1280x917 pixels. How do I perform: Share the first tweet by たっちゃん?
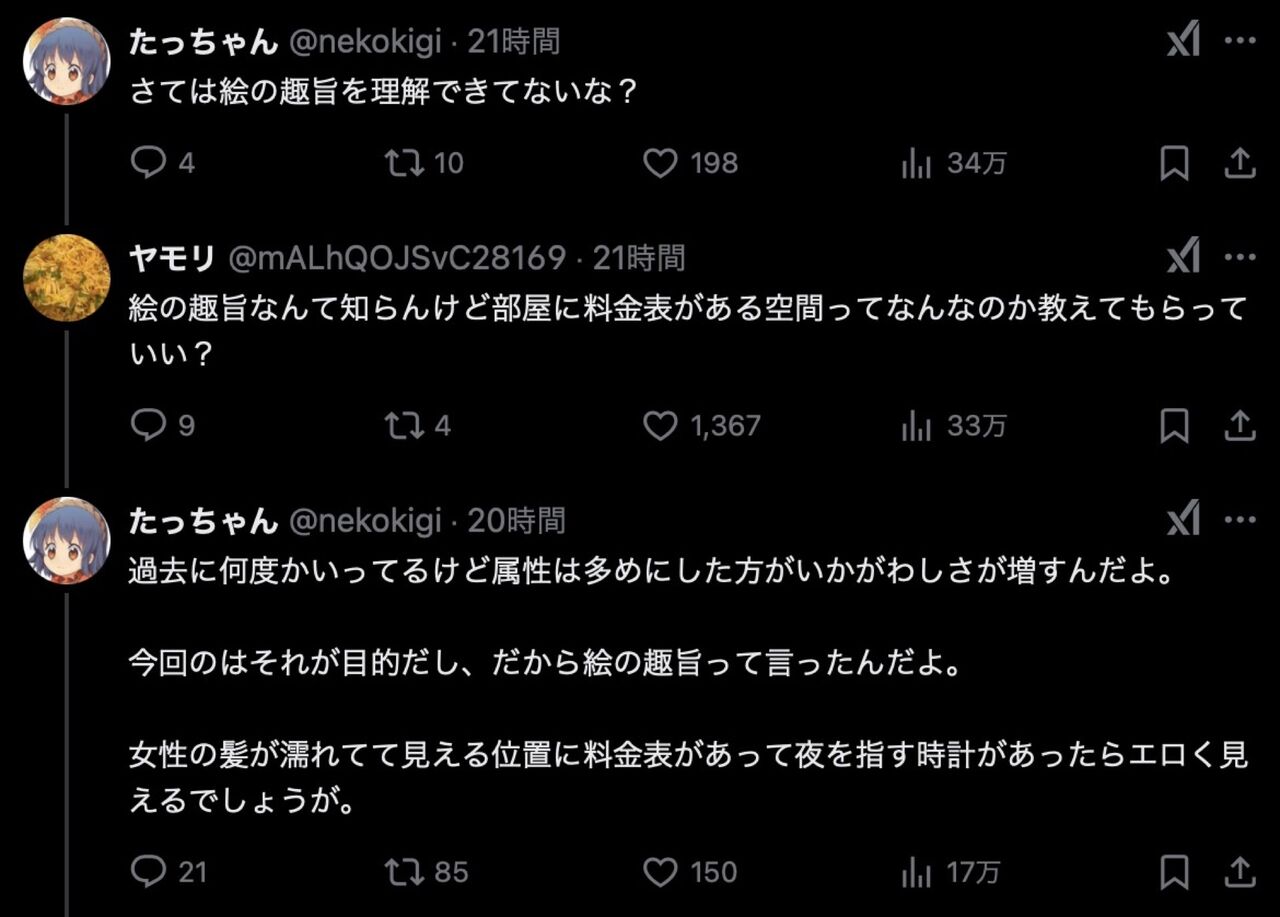[x=1239, y=163]
